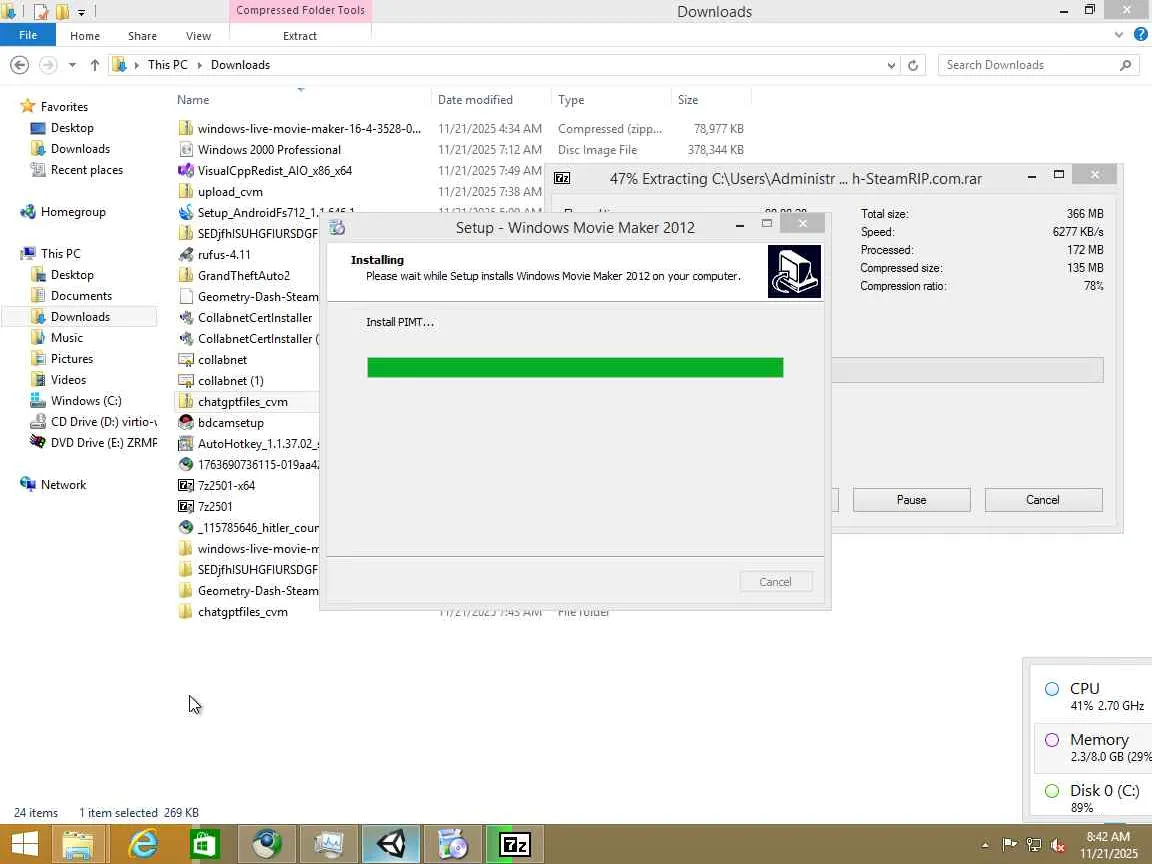Go up one folder level arrow
Screen dimensions: 1152x864
[x=95, y=65]
